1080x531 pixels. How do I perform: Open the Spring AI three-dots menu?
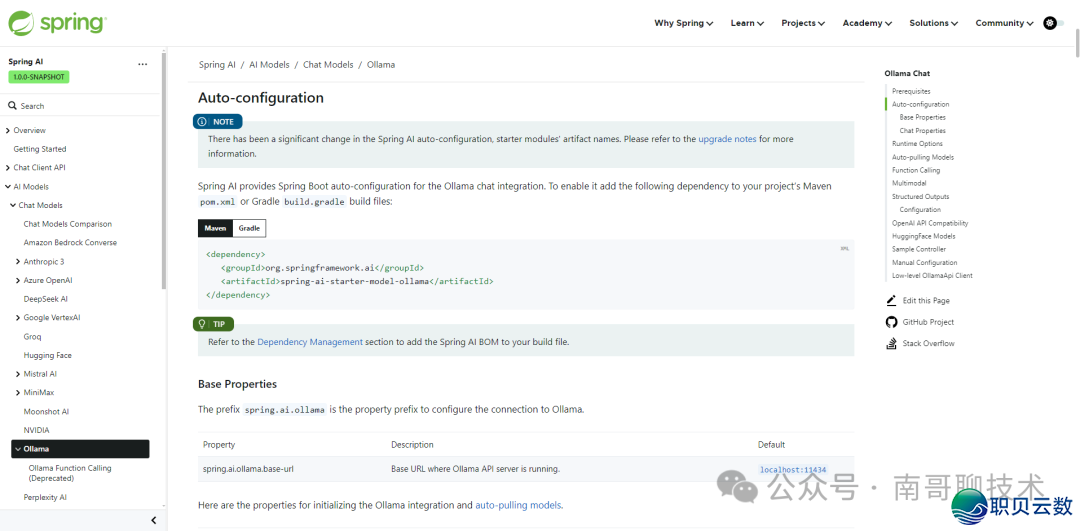tap(143, 64)
